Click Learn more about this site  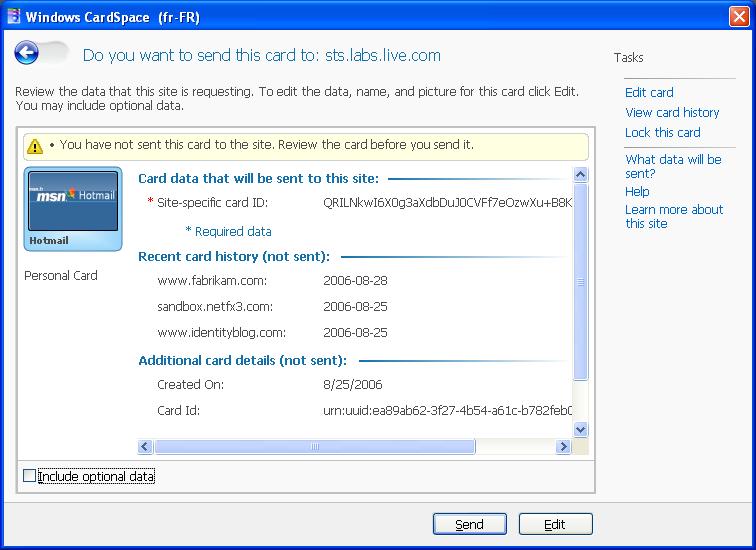coord(674,216)
